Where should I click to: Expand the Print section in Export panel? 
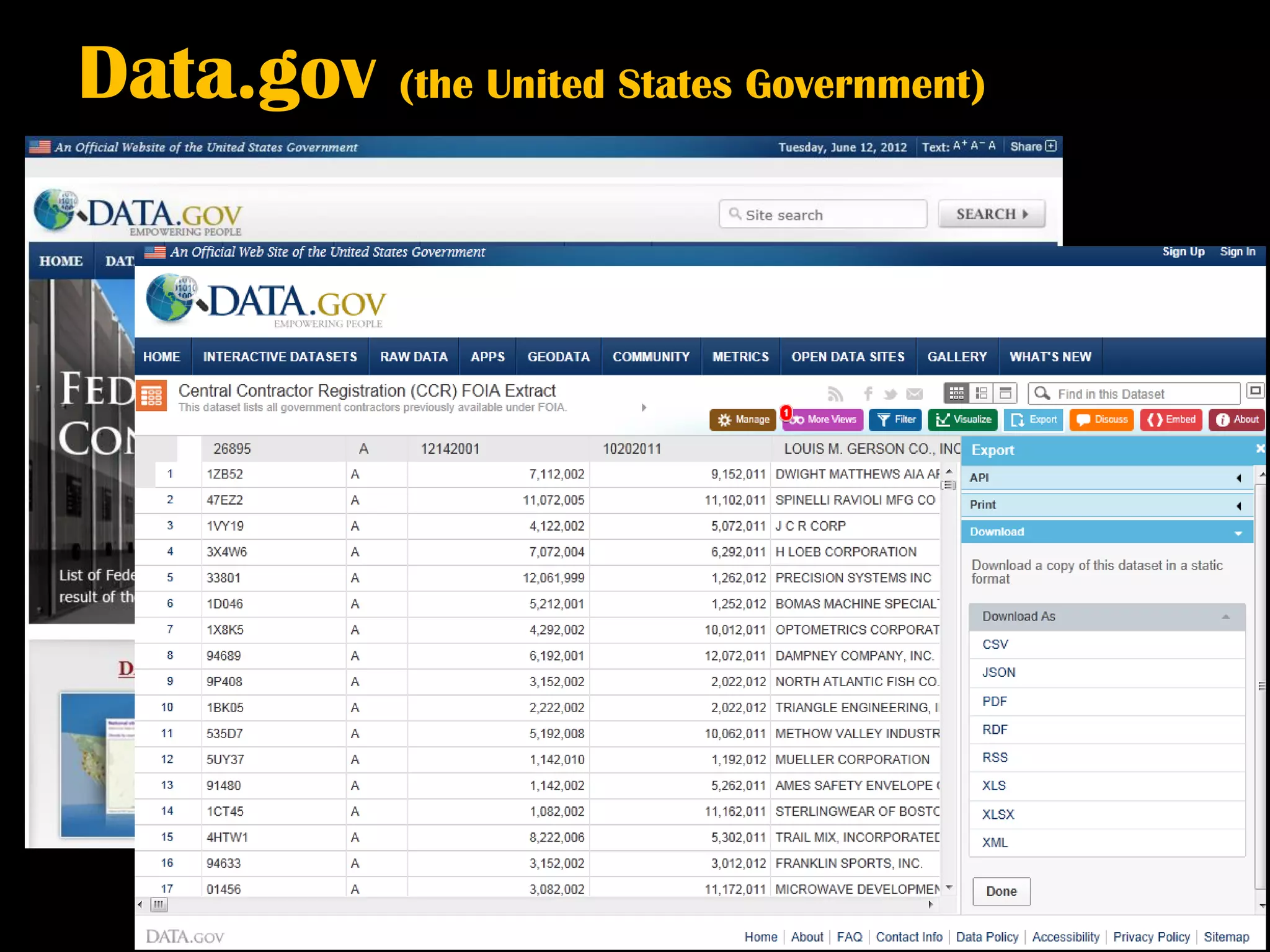coord(1107,505)
